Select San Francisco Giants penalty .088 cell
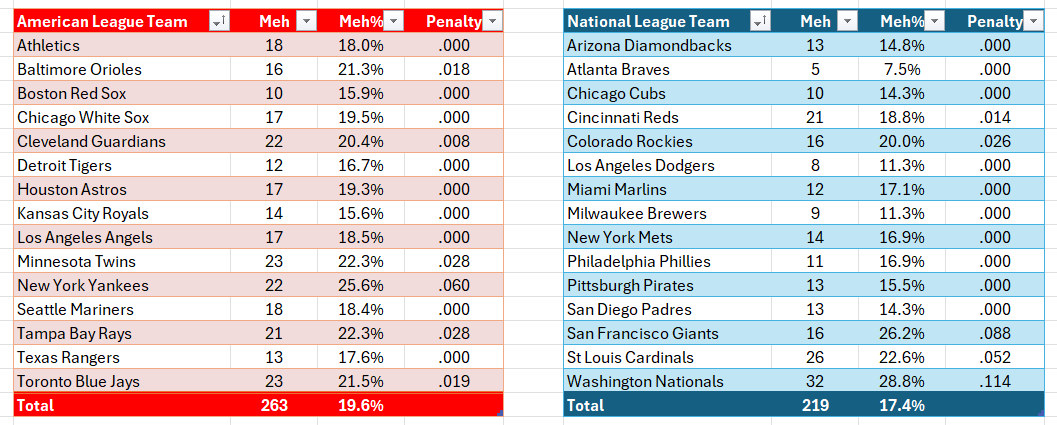Image resolution: width=1057 pixels, height=425 pixels. (994, 333)
